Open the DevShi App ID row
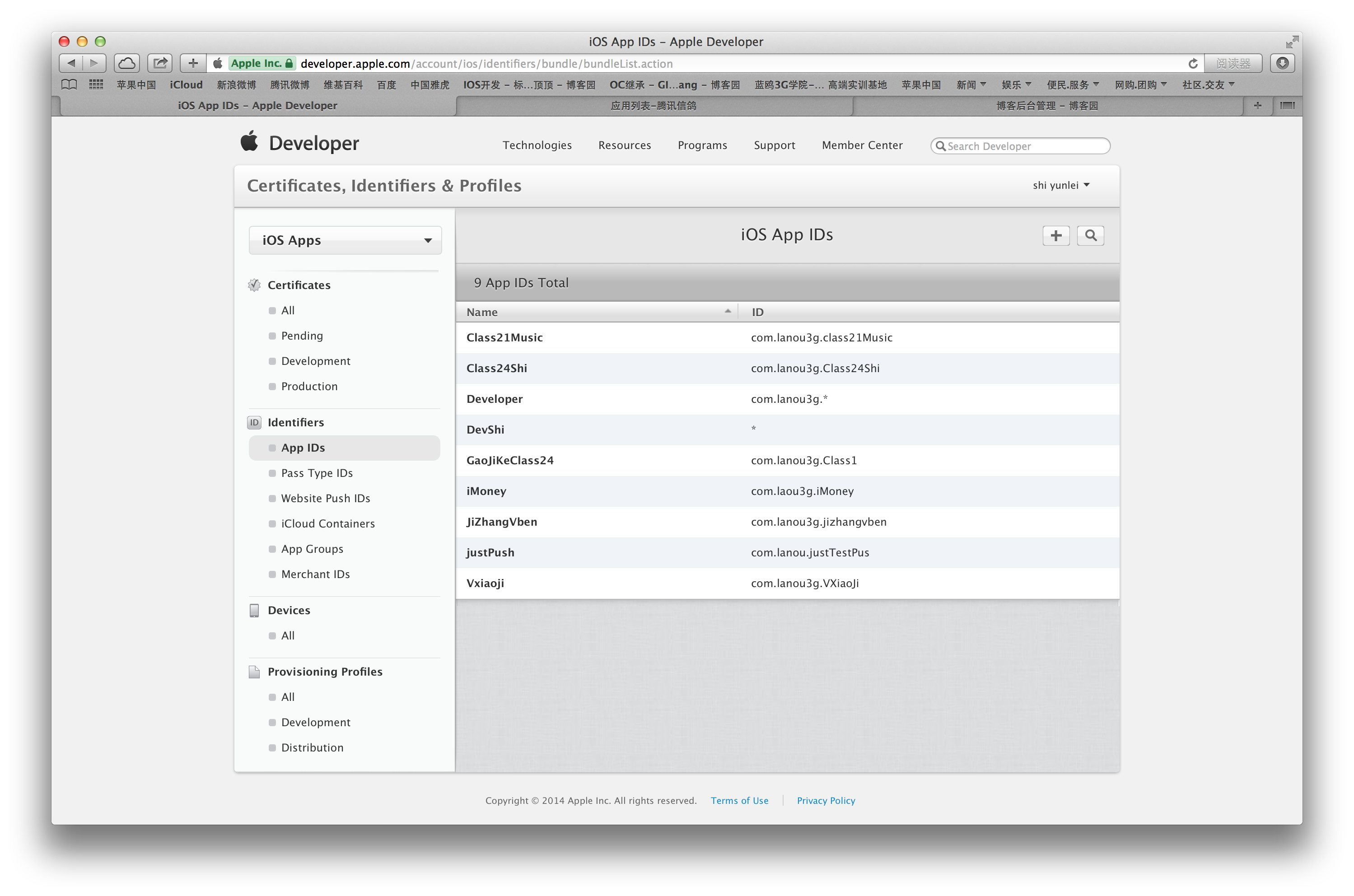 [787, 430]
